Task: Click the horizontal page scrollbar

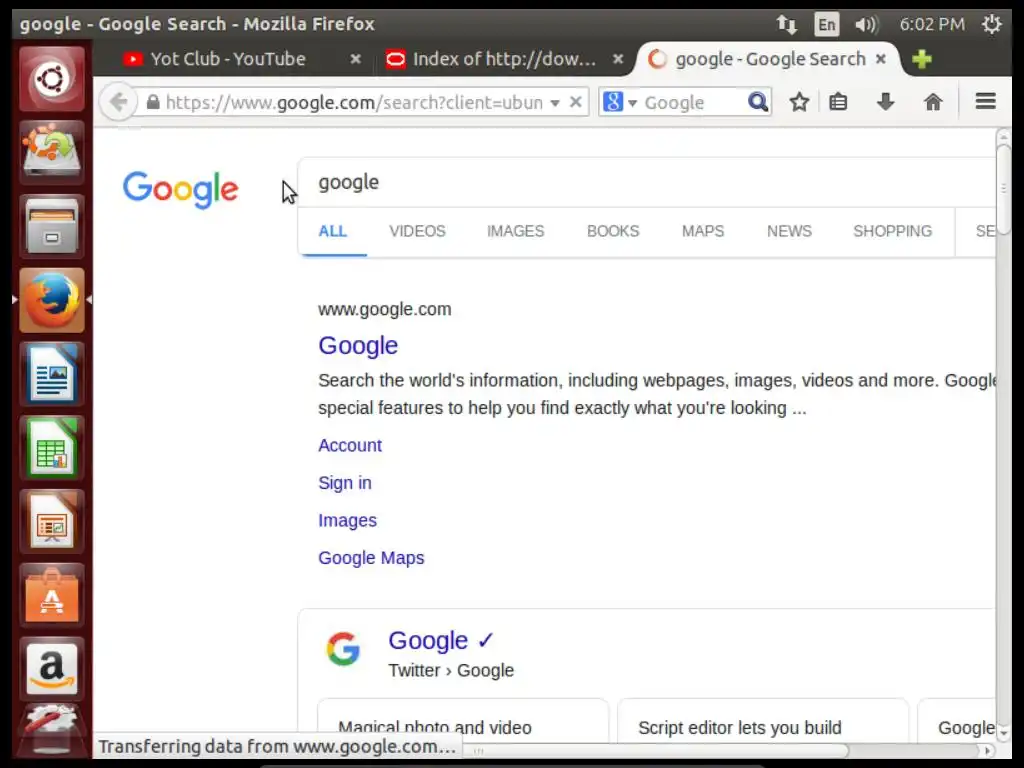Action: (x=656, y=751)
